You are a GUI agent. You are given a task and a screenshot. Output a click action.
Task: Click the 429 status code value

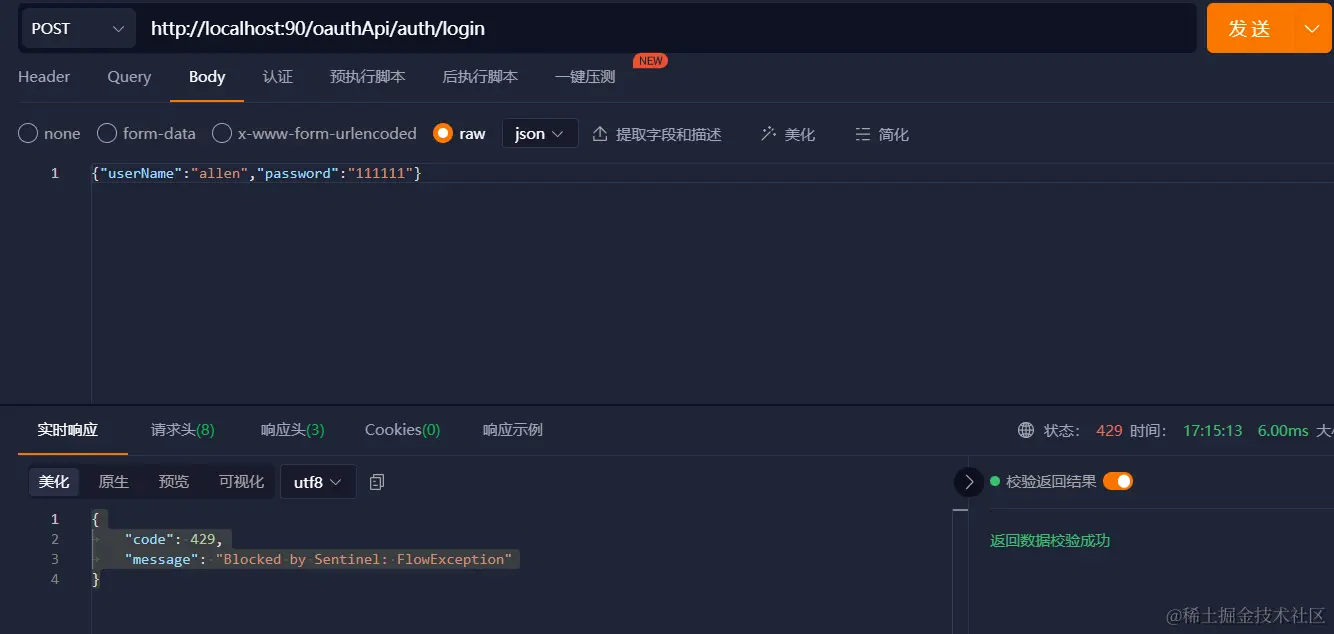tap(1109, 430)
